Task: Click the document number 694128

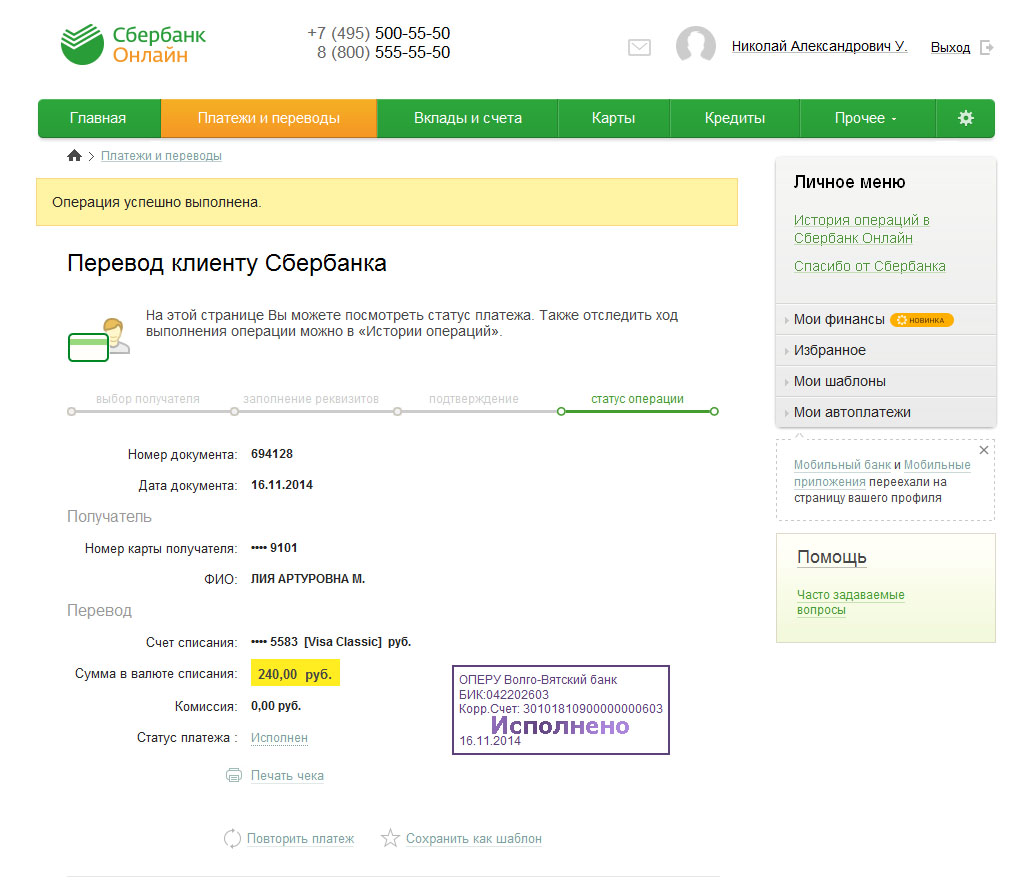Action: point(272,454)
